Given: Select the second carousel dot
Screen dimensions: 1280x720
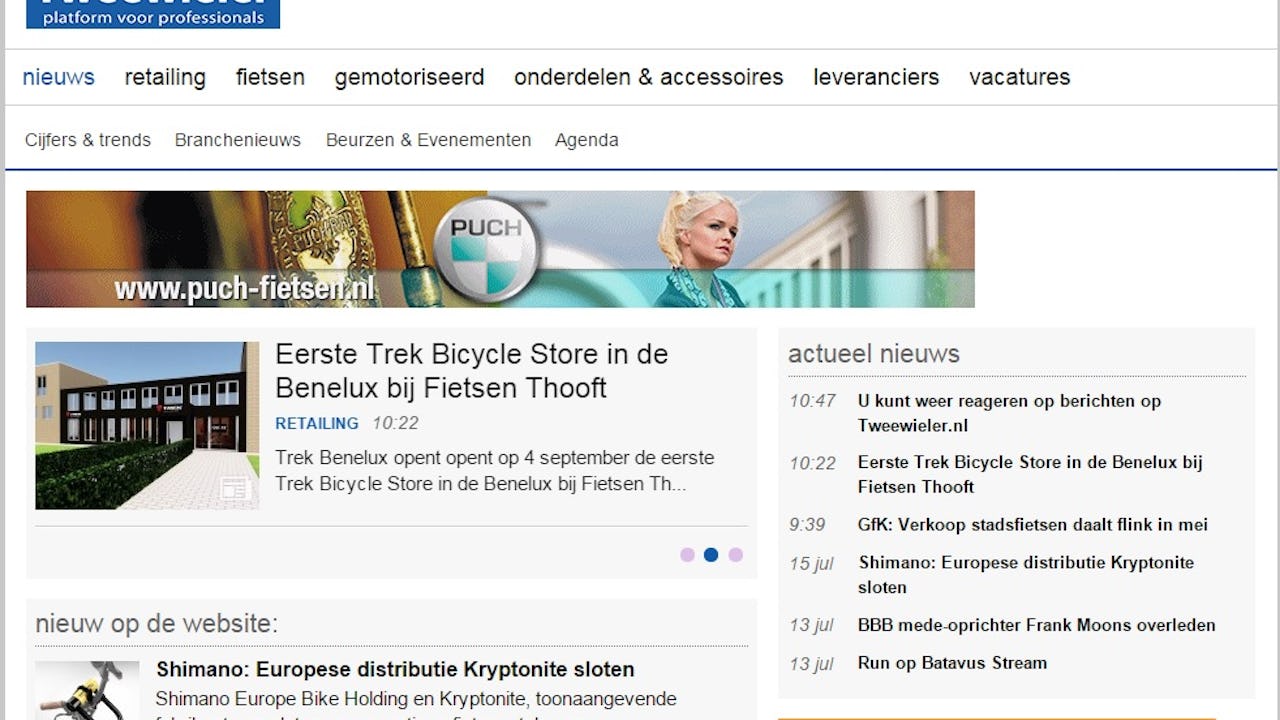Looking at the screenshot, I should tap(711, 555).
